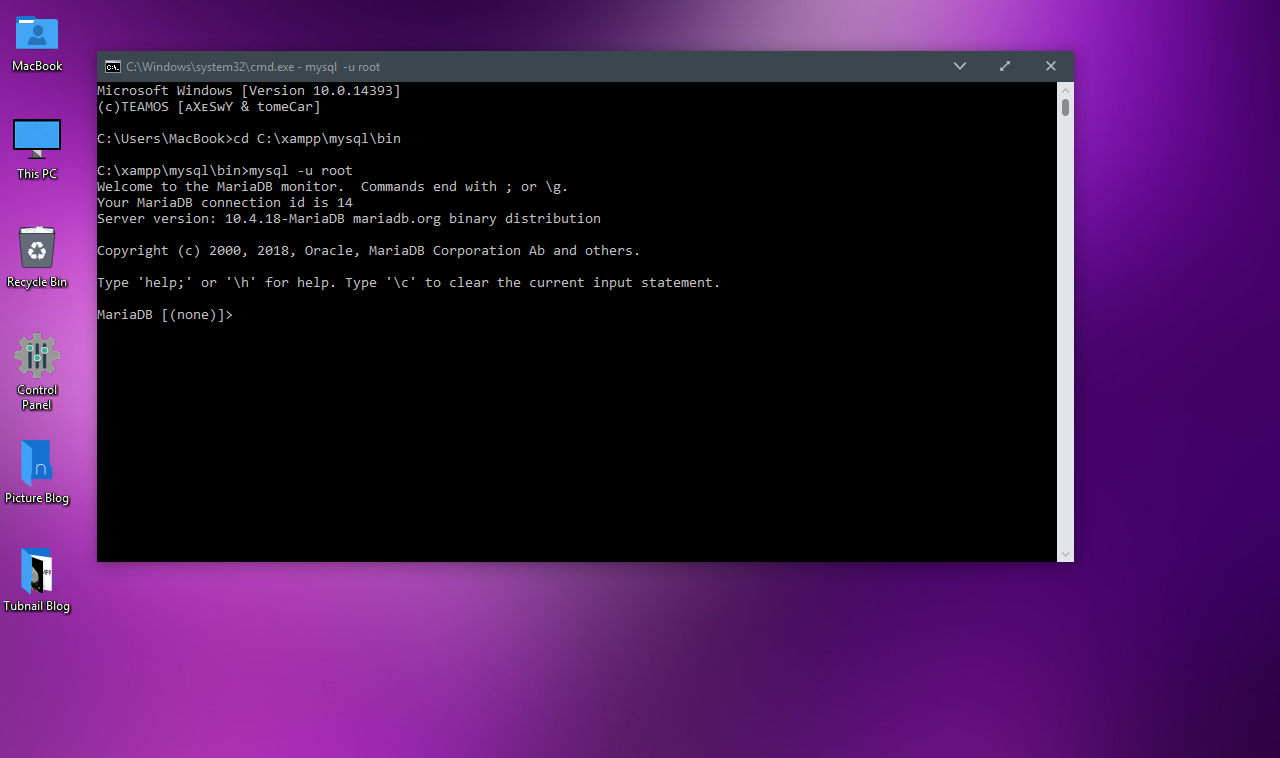Click the window title showing cmd.exe path

pos(254,66)
